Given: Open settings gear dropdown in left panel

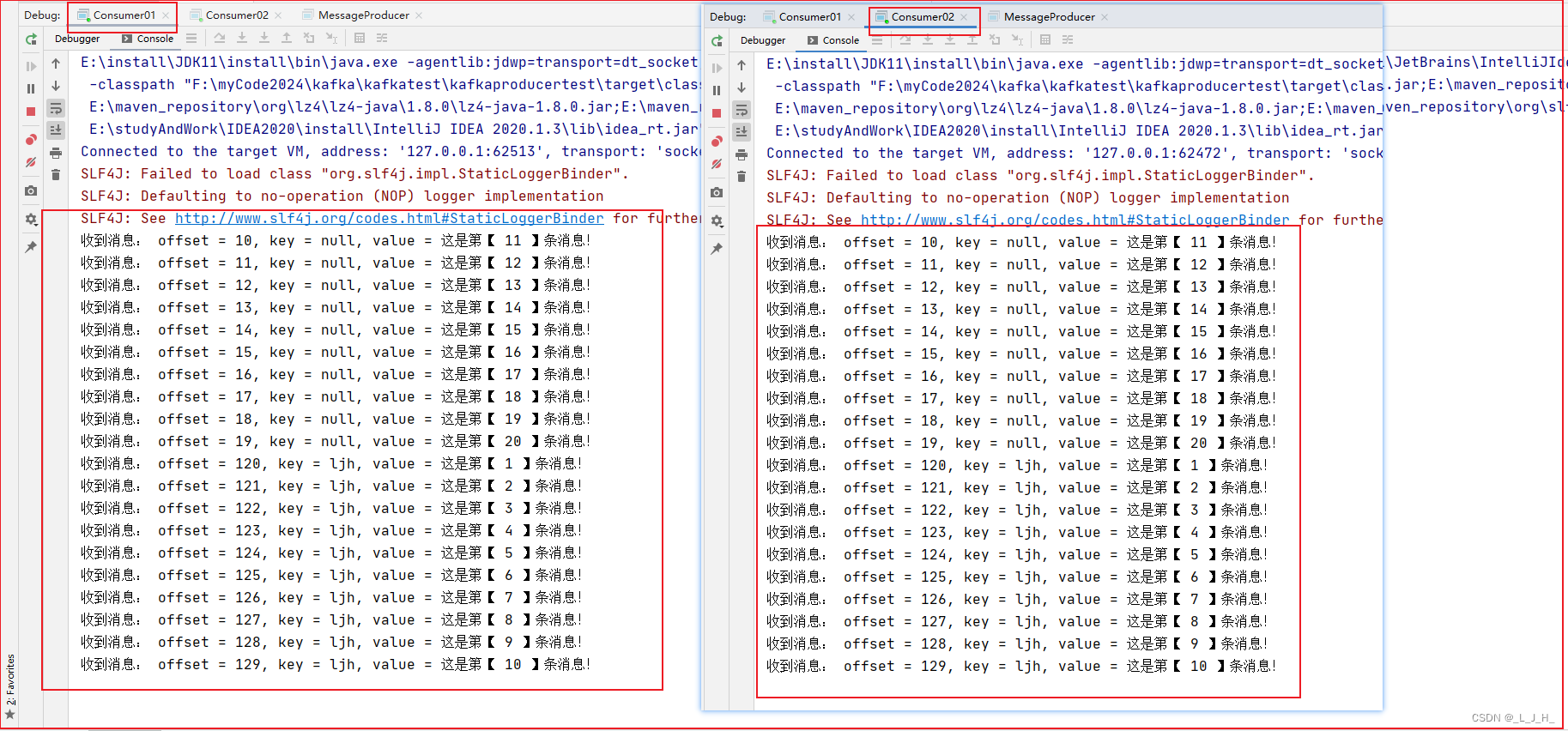Looking at the screenshot, I should pyautogui.click(x=31, y=220).
